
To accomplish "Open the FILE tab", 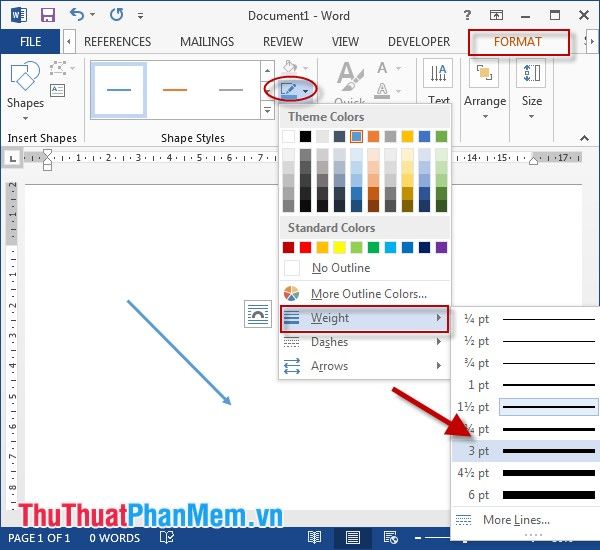I will click(30, 42).
